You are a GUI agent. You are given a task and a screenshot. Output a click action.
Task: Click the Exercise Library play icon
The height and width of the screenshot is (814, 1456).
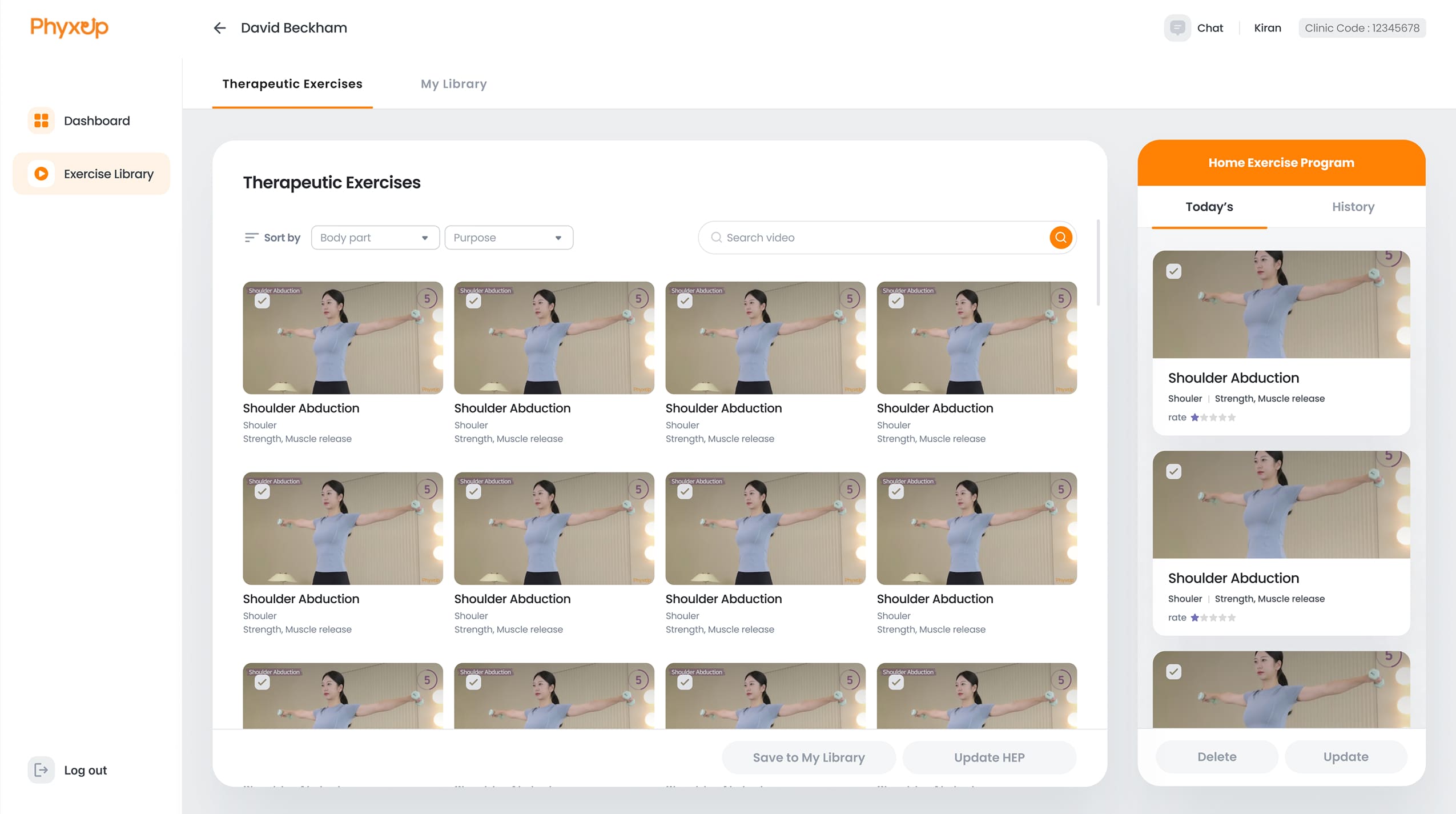(x=41, y=174)
